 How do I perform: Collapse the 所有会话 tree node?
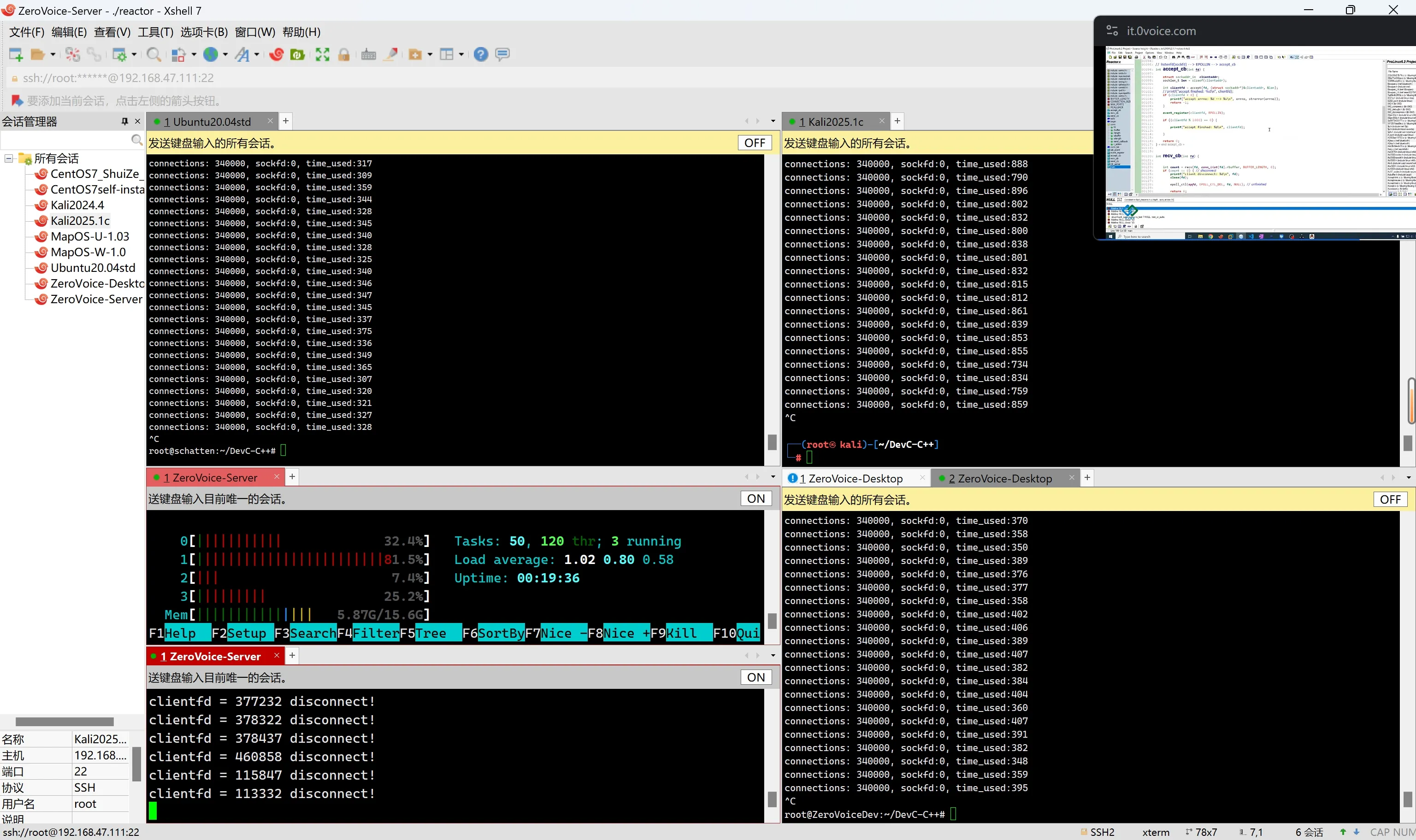9,159
